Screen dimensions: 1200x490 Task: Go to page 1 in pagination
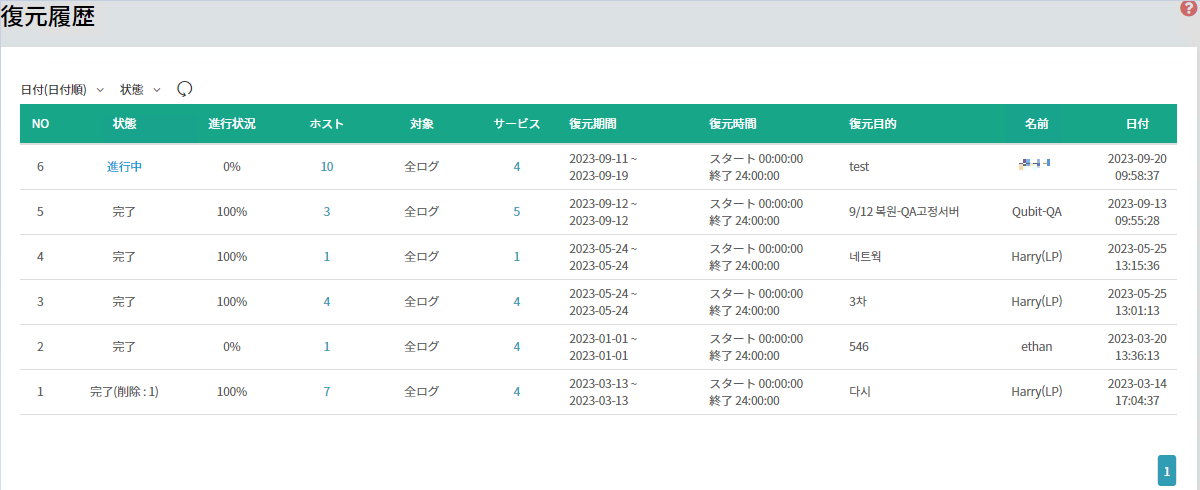pos(1166,470)
